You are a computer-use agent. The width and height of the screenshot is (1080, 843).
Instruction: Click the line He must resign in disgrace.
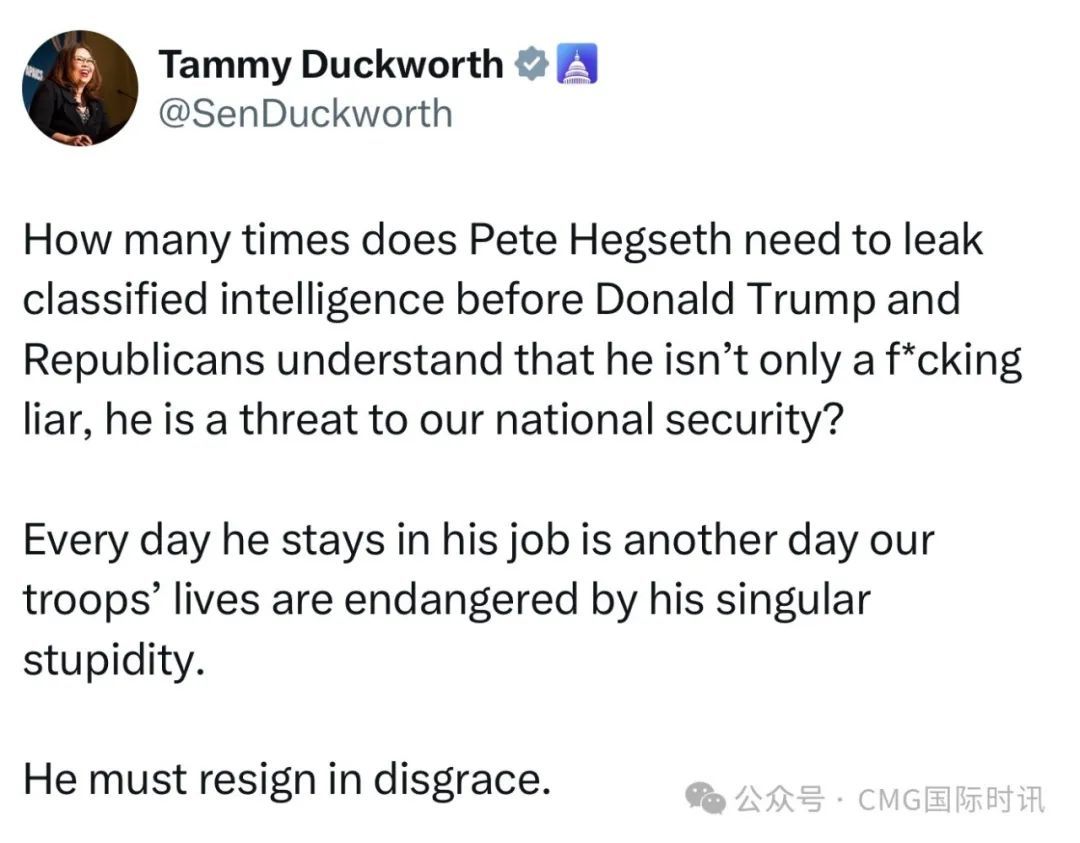click(287, 780)
